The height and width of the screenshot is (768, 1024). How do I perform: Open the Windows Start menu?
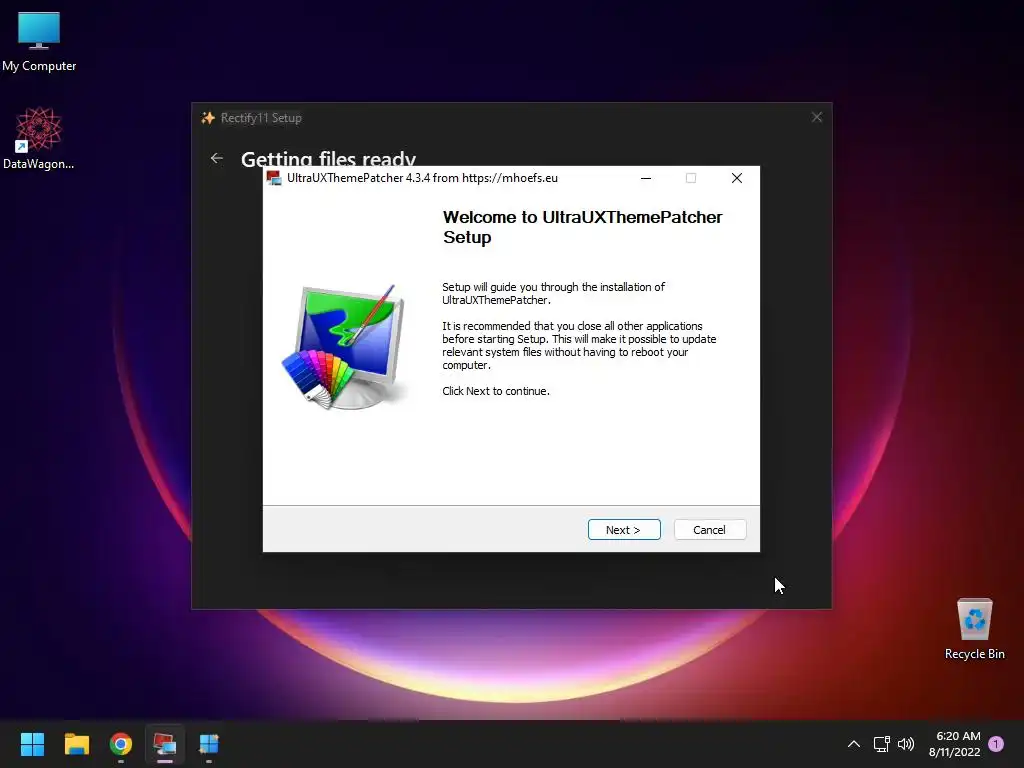(x=32, y=744)
